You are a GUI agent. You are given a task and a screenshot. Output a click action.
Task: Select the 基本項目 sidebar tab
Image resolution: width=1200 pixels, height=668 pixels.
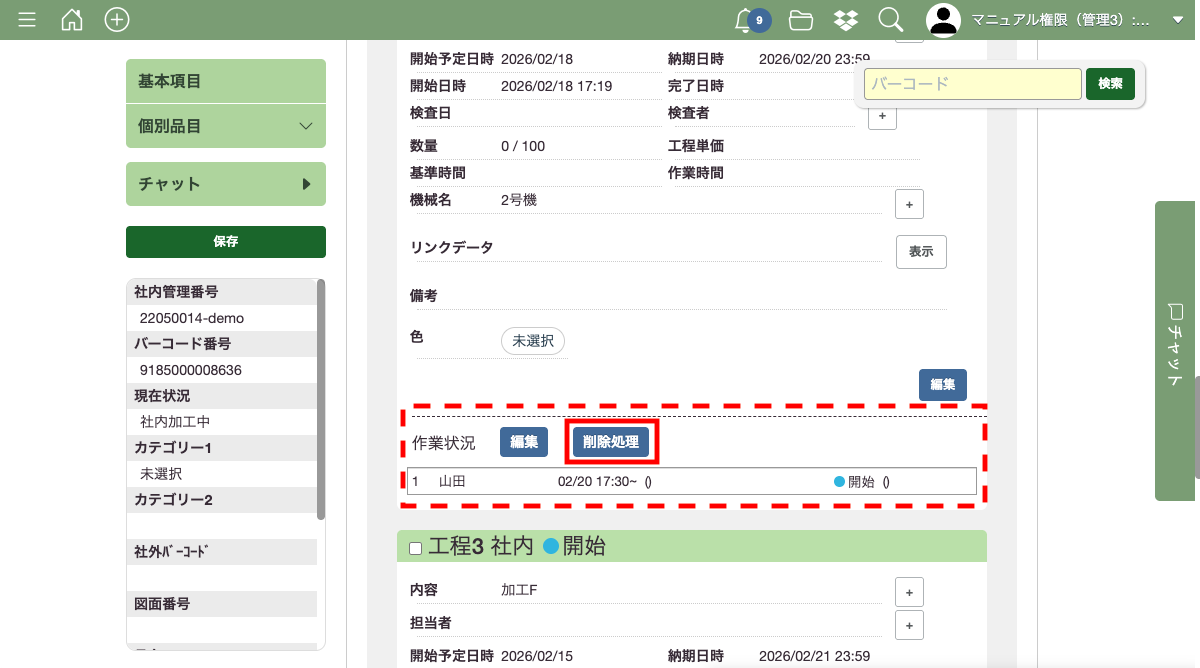pos(226,81)
